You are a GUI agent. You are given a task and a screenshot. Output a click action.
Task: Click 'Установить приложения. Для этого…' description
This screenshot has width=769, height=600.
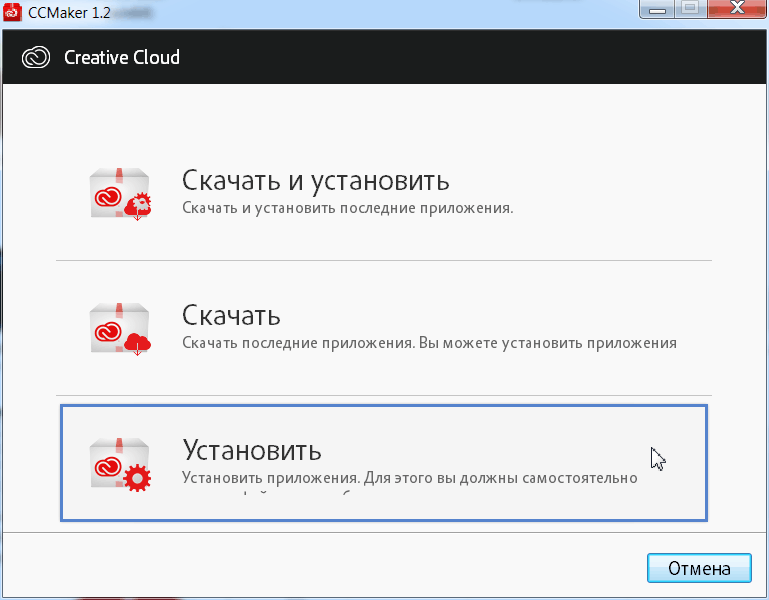pyautogui.click(x=410, y=478)
